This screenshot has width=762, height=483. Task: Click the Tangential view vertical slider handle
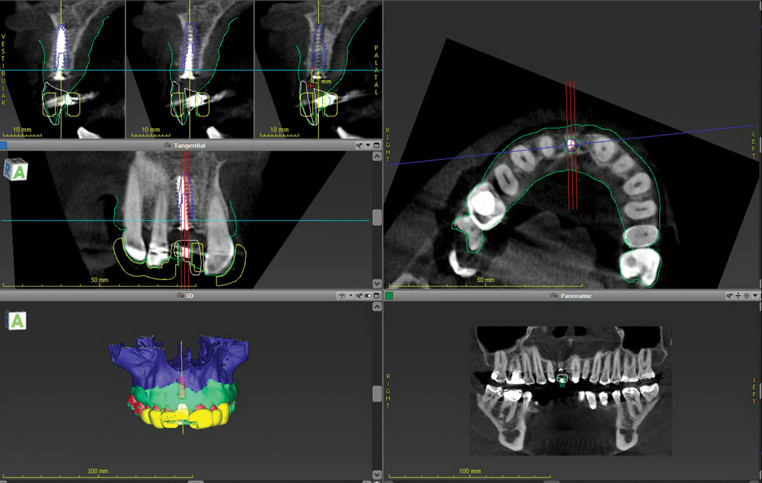tap(376, 217)
